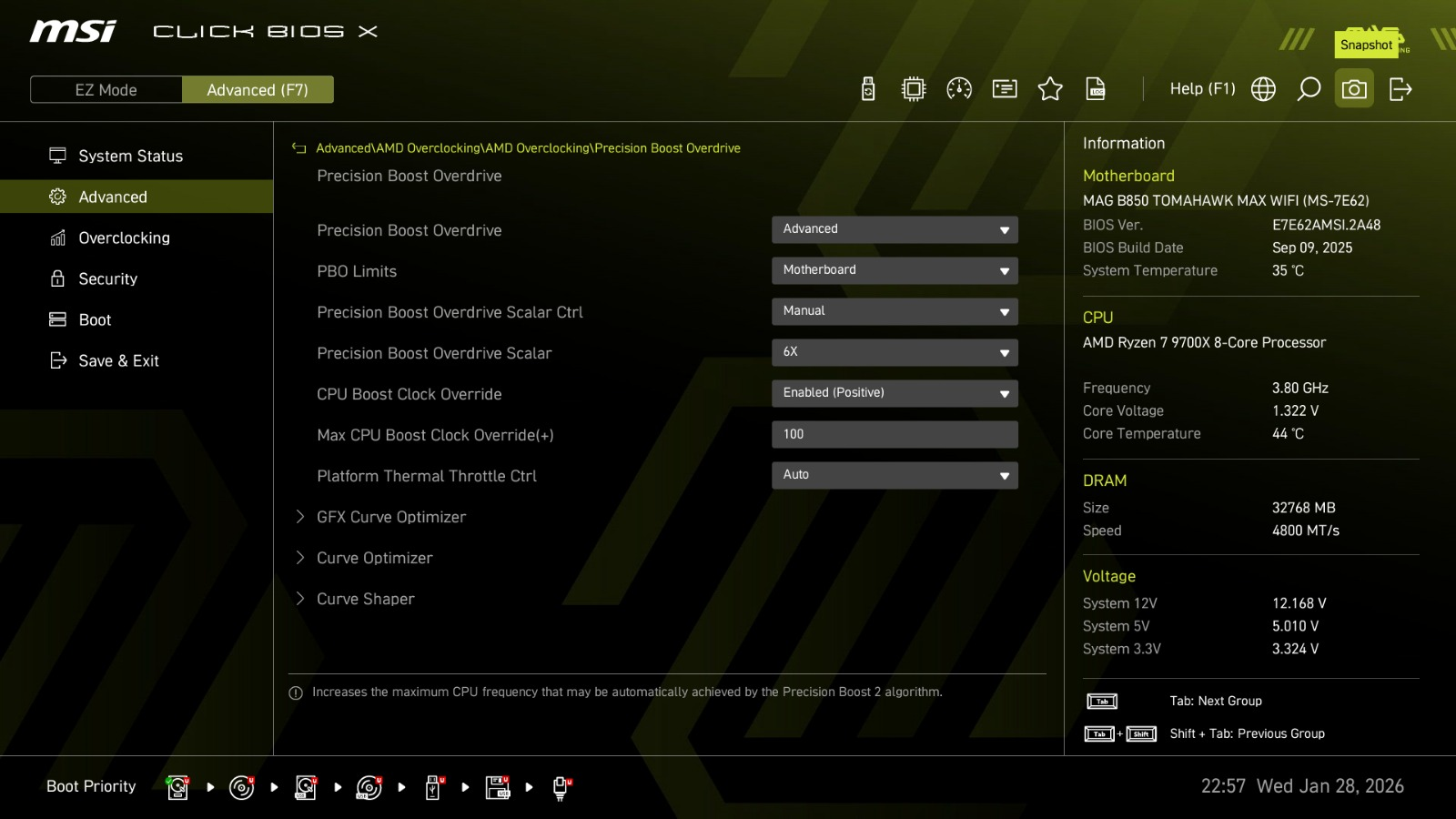
Task: Open search with the magnifier icon
Action: pos(1309,89)
